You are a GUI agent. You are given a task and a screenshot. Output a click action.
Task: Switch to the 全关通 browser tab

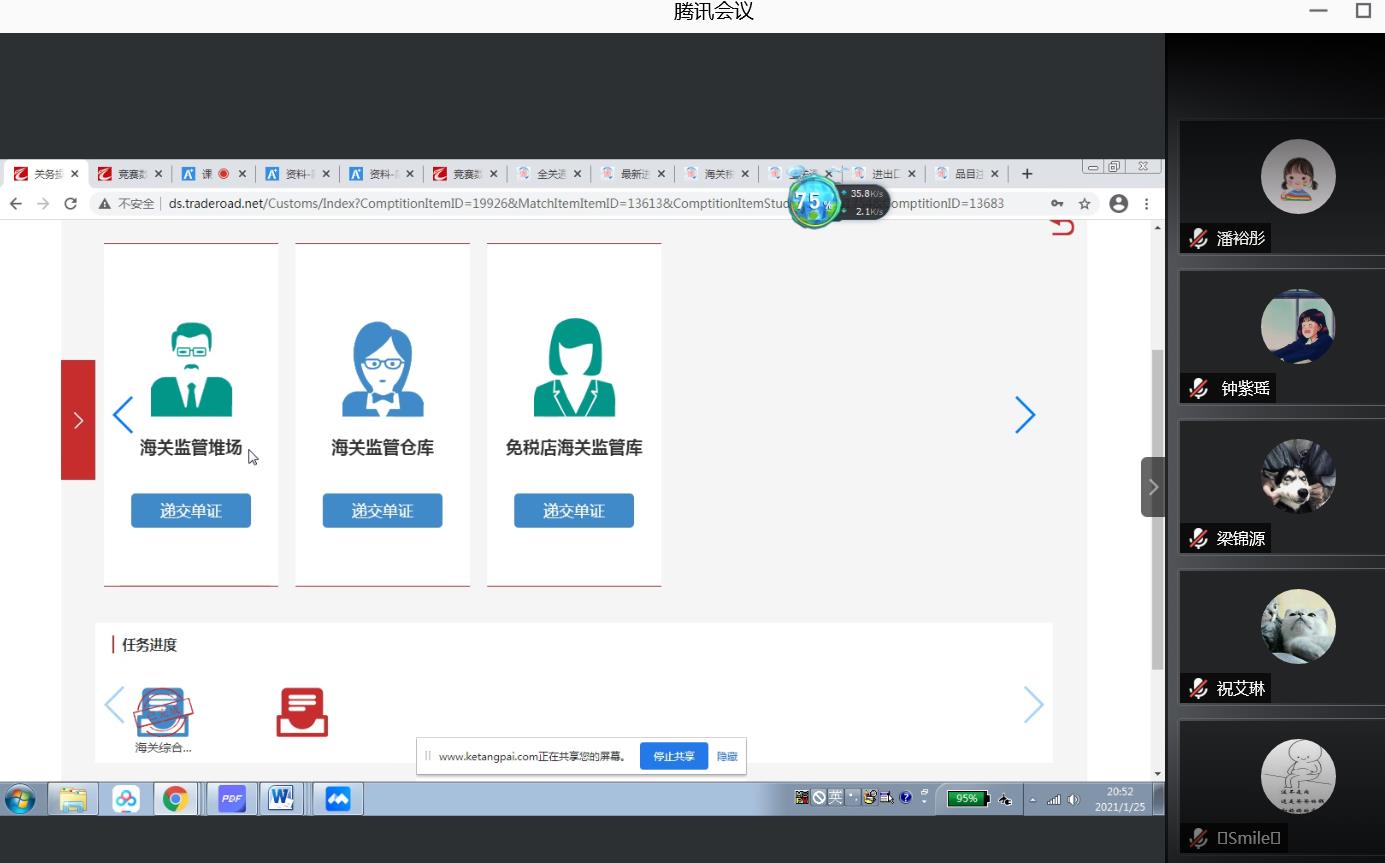[549, 174]
